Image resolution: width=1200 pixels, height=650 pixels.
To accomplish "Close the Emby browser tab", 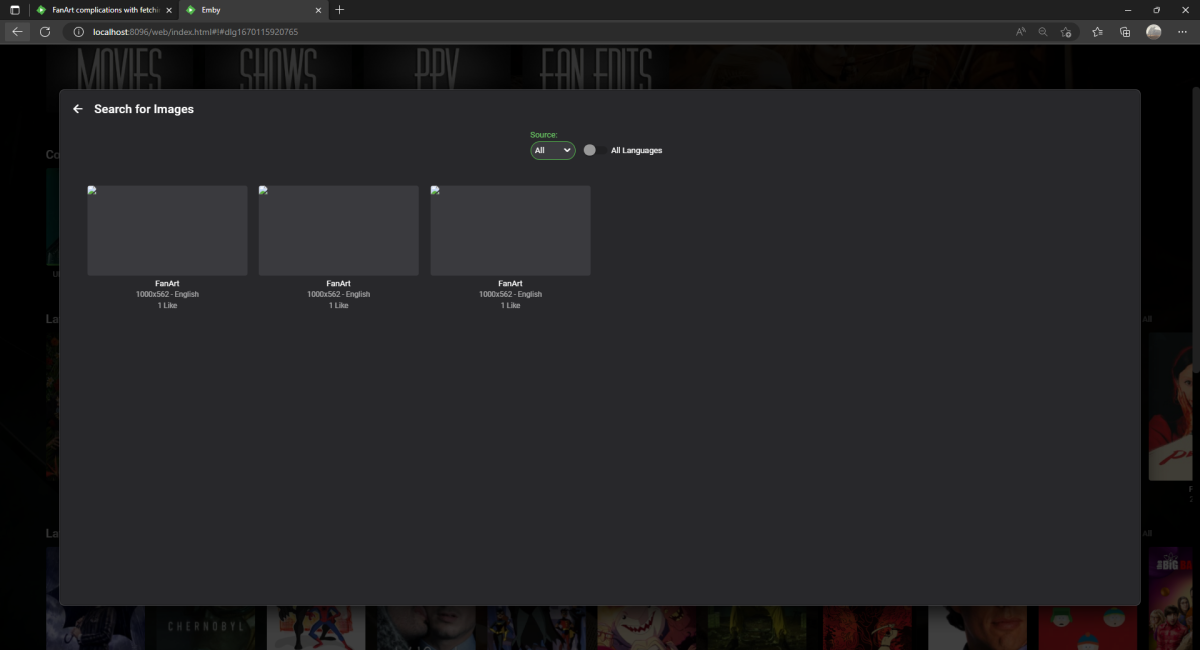I will pyautogui.click(x=318, y=10).
